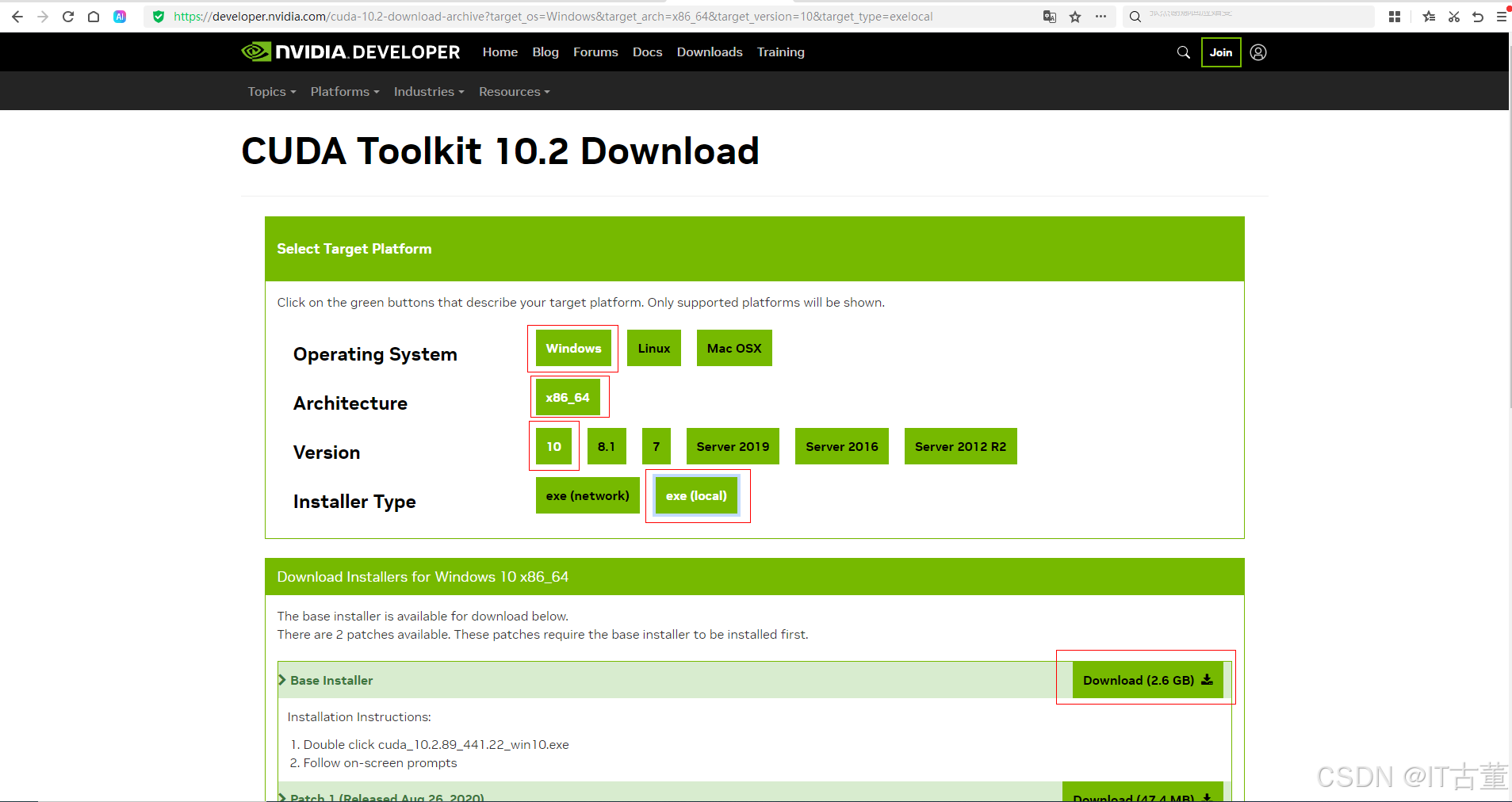Open the Downloads nav item
The image size is (1512, 802).
710,52
